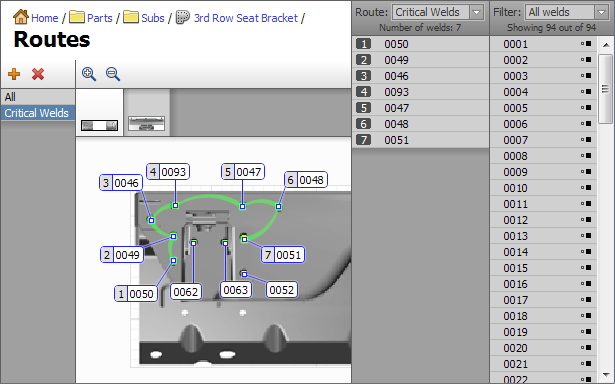This screenshot has height=384, width=615.
Task: Click the 0049 weld label on the image
Action: (x=122, y=255)
